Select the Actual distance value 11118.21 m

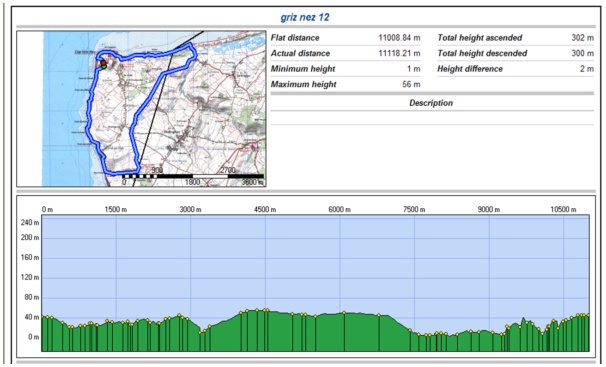tap(399, 53)
